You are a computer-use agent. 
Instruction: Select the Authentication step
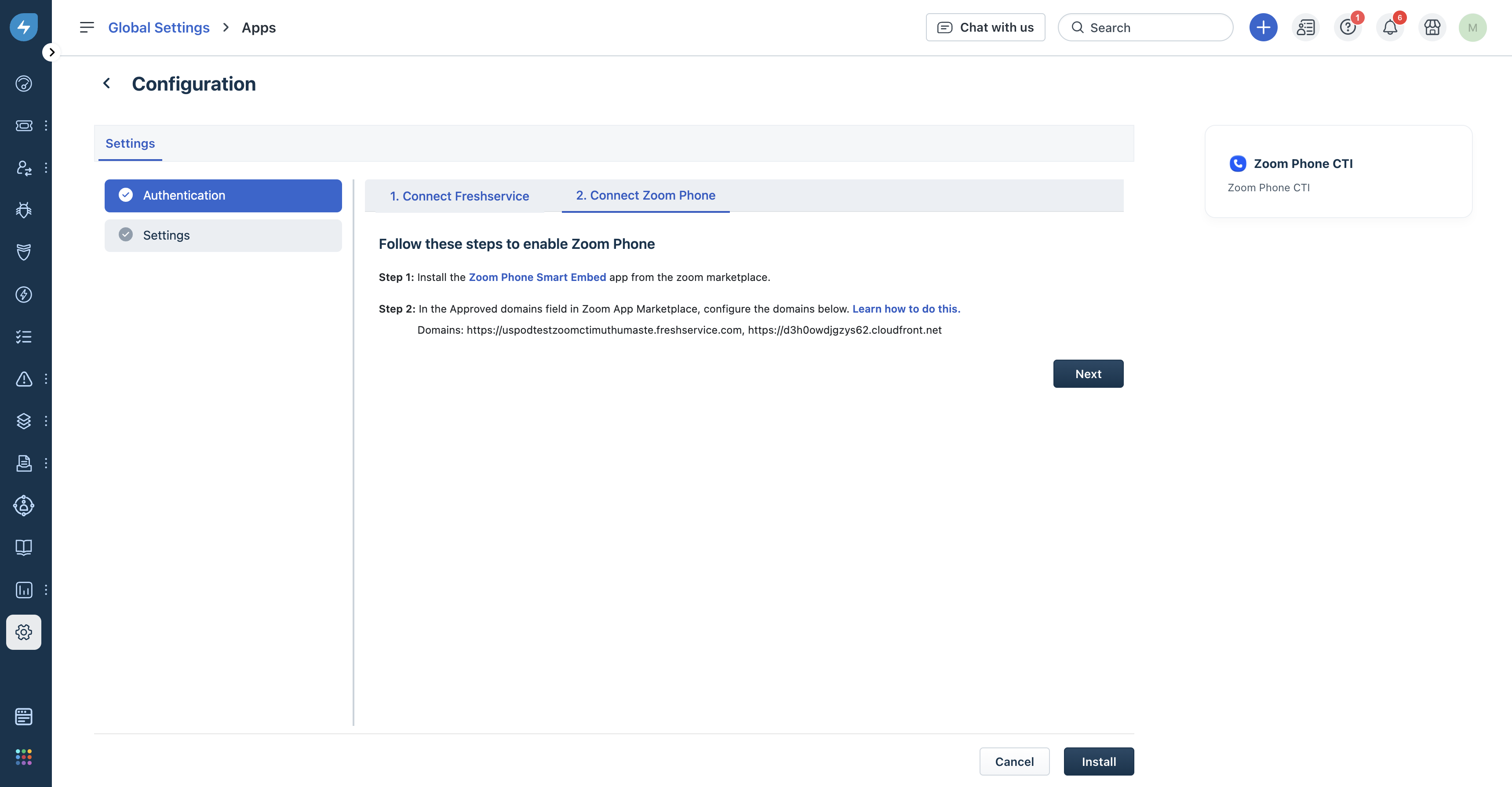pos(223,195)
